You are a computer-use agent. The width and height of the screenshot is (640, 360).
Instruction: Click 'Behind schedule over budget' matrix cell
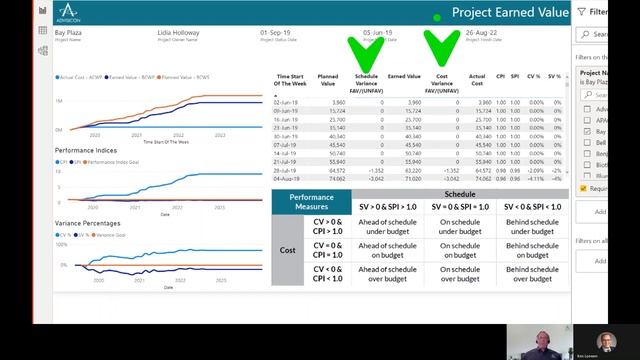point(532,274)
